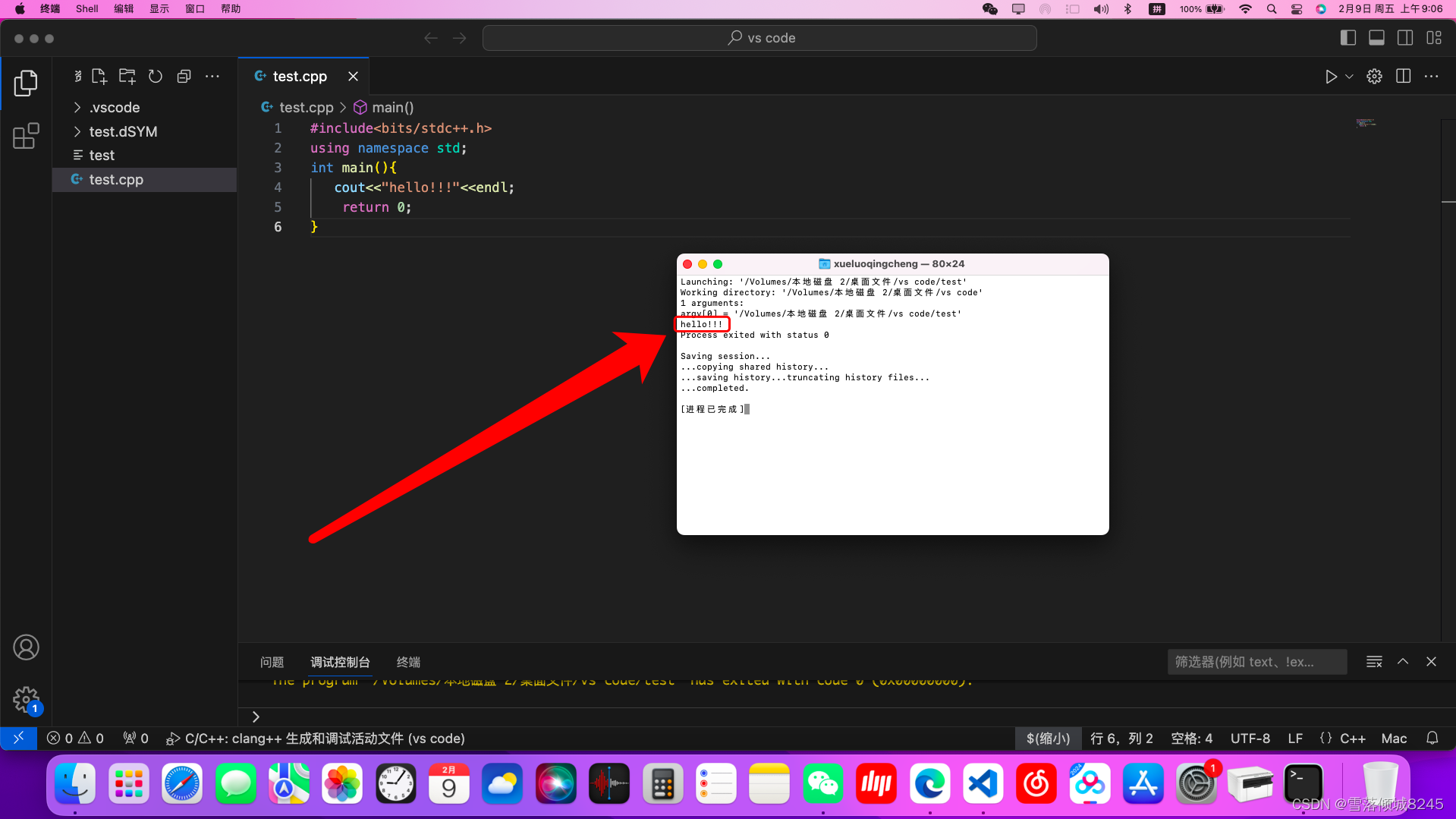
Task: Close the test.cpp editor tab
Action: click(353, 76)
